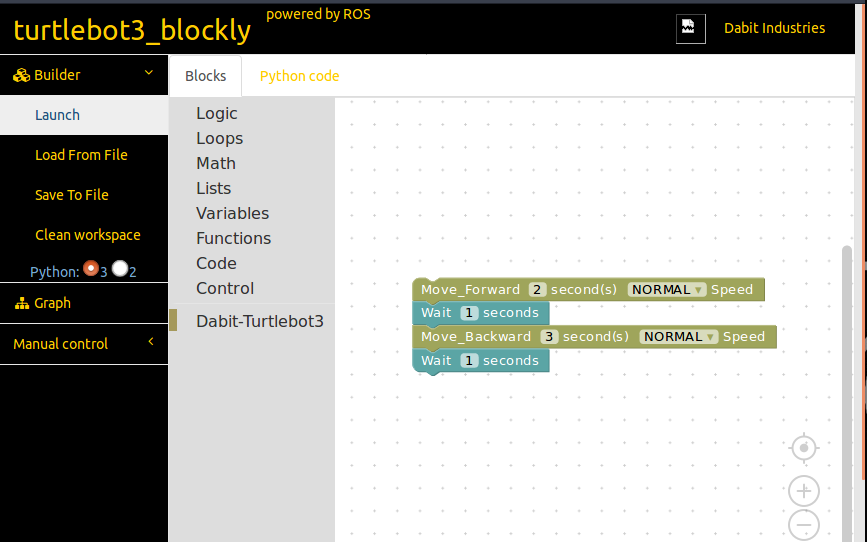Collapse the Builder menu chevron

click(x=149, y=72)
